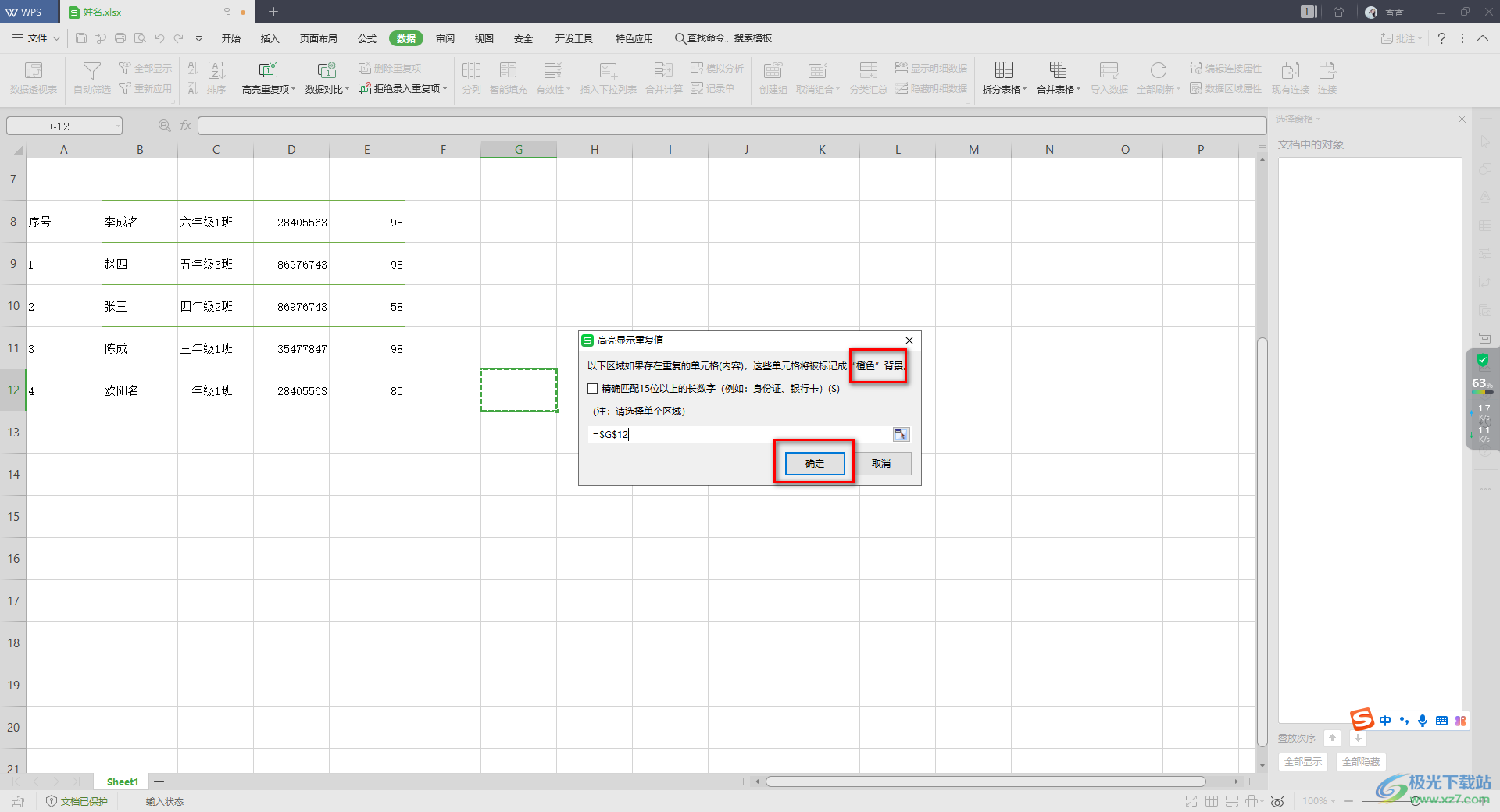
Task: Click 确定 in the duplicate values dialog
Action: [x=814, y=464]
